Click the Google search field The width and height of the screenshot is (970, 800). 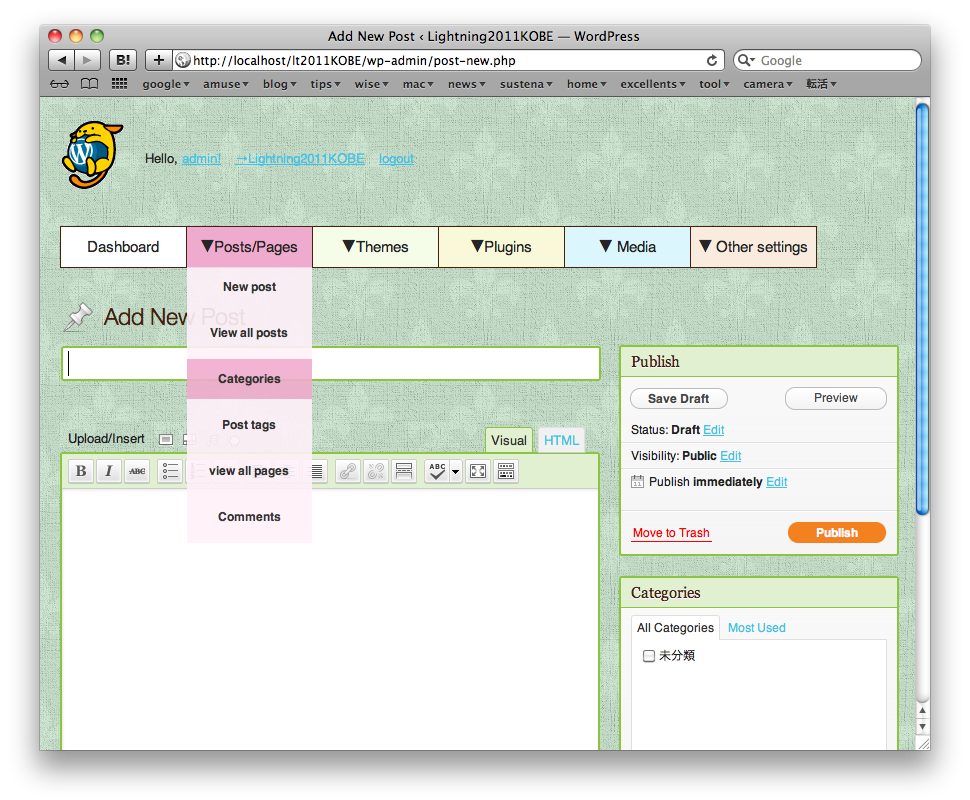[827, 60]
